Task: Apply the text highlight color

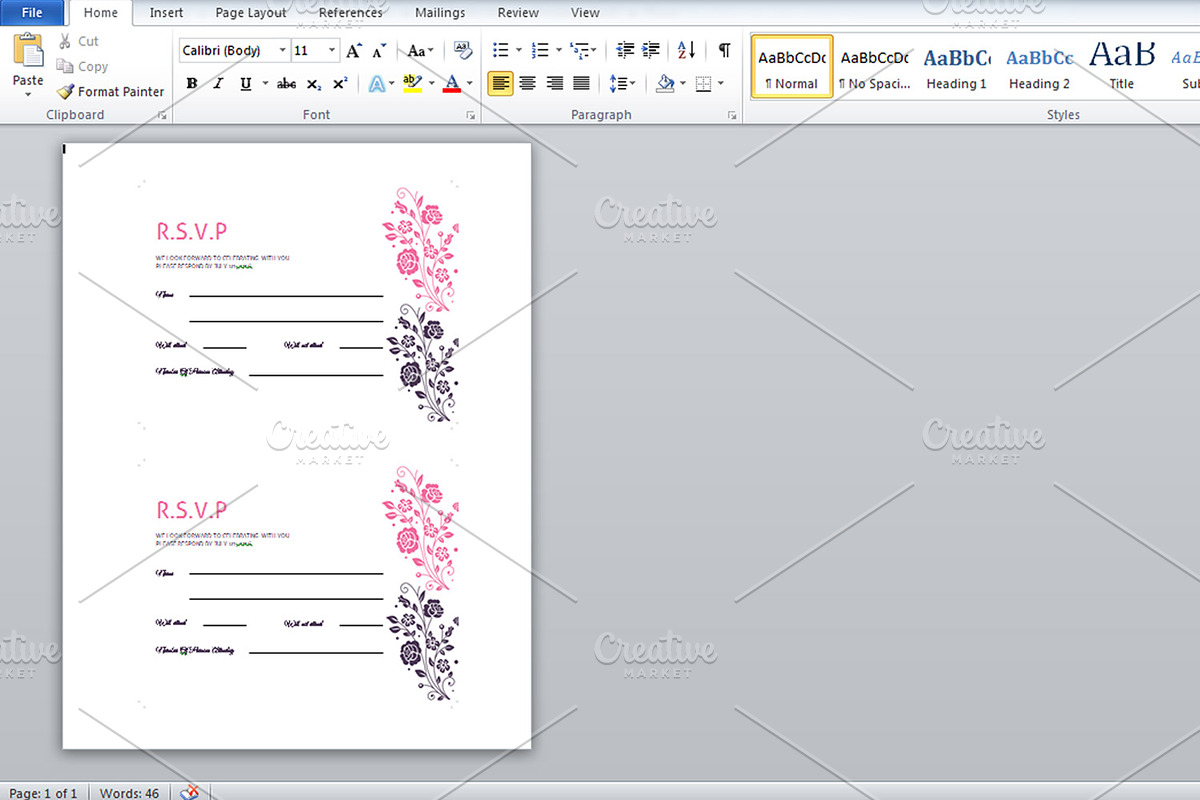Action: (x=411, y=84)
